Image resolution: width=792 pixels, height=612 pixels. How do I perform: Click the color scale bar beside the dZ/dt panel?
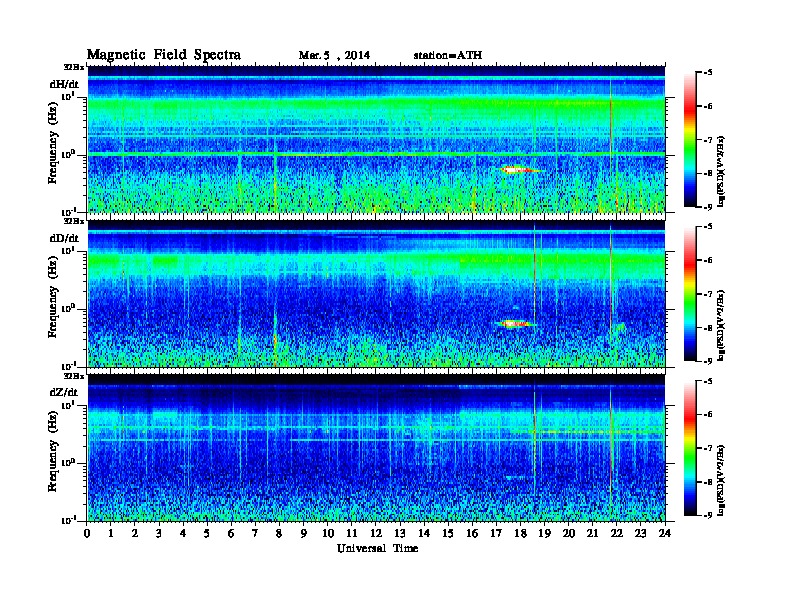690,448
